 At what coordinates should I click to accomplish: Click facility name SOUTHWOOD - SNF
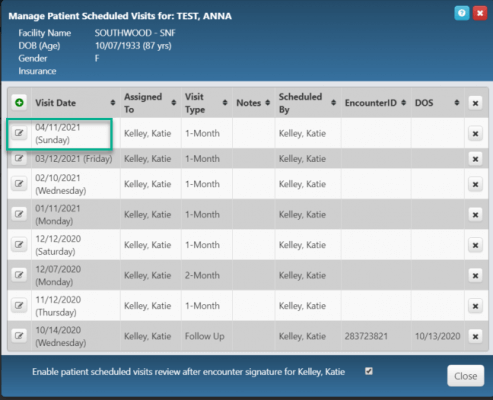(x=135, y=33)
